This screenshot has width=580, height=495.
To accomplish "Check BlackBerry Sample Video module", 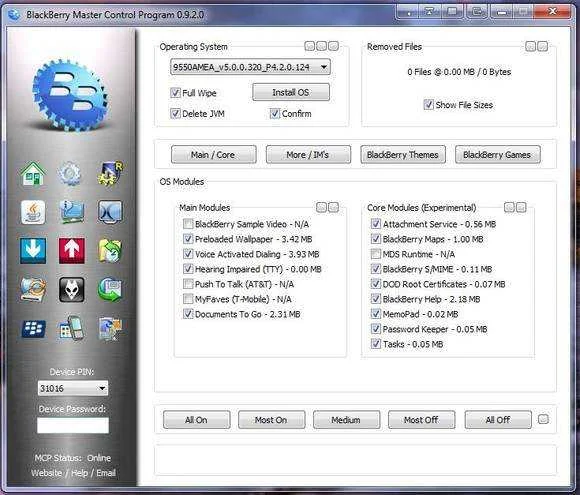I will (188, 224).
